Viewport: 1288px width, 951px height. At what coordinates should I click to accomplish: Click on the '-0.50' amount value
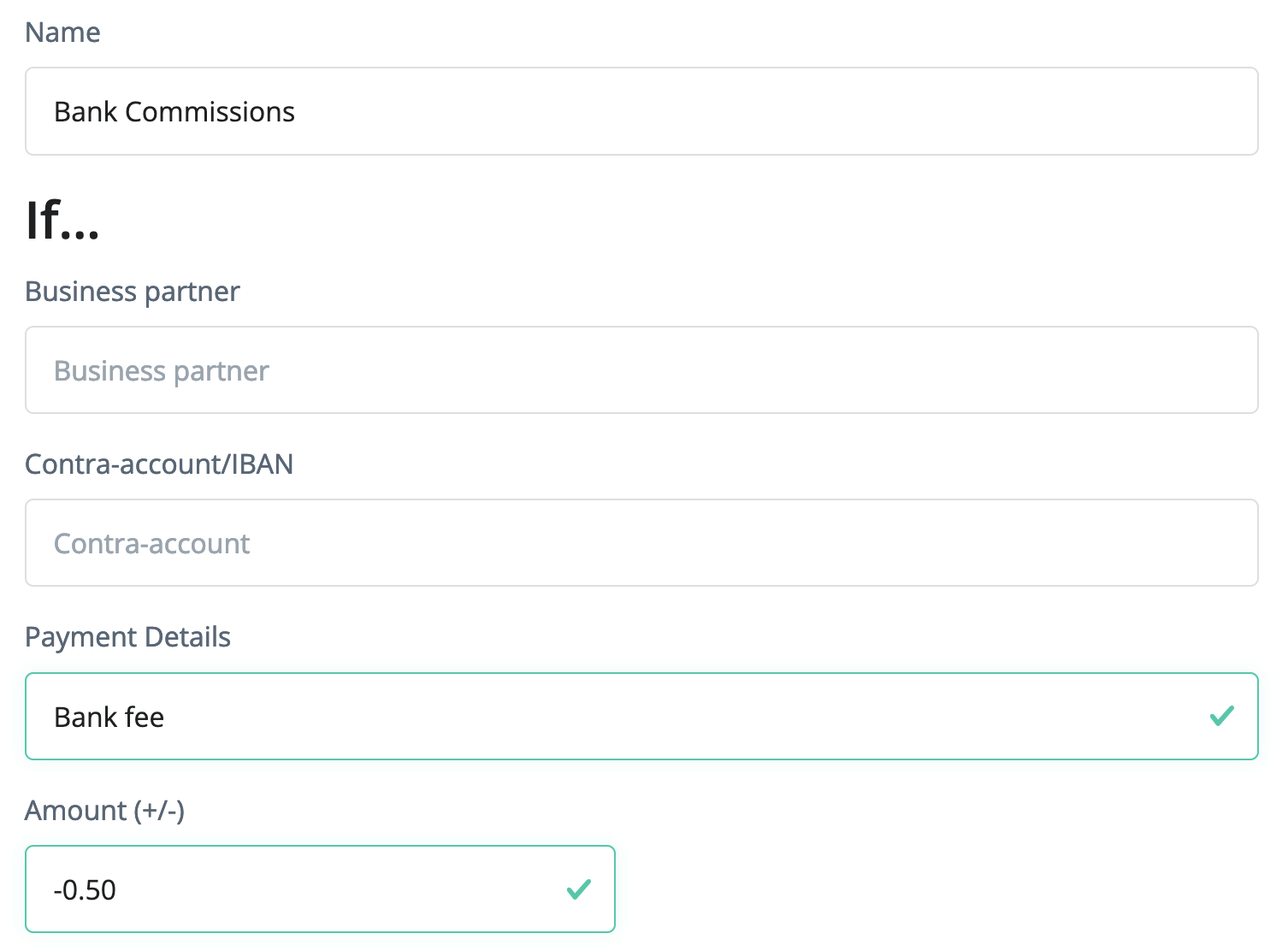coord(85,890)
